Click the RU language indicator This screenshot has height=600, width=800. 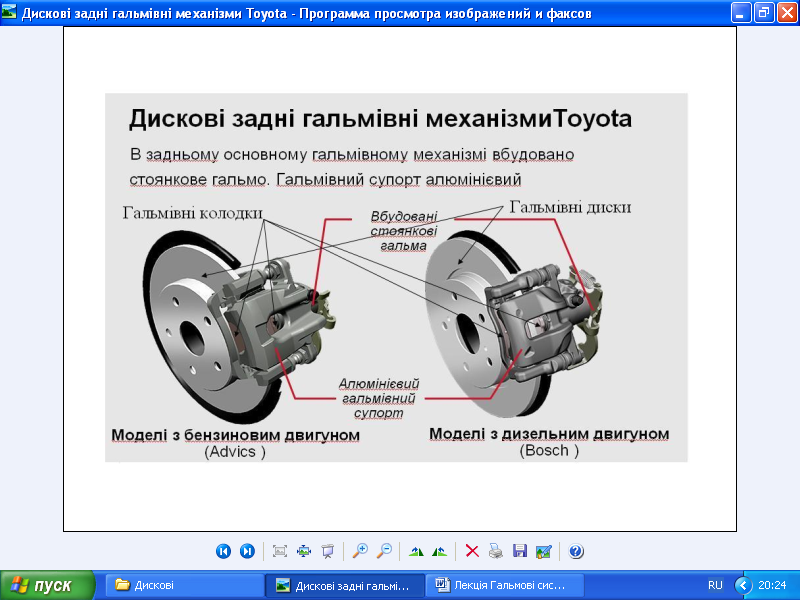pyautogui.click(x=715, y=585)
